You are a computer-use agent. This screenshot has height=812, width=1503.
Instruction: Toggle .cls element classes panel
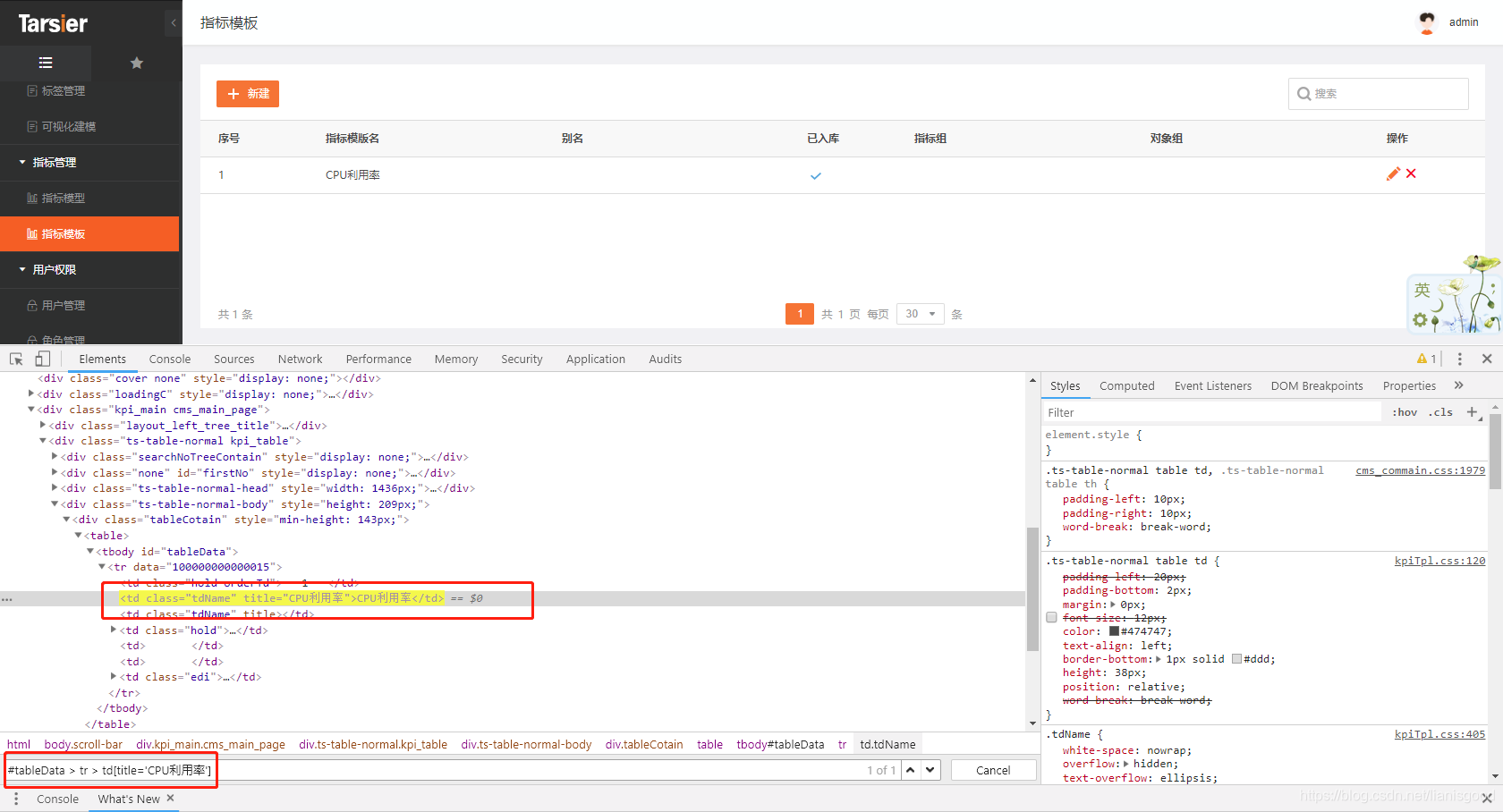pyautogui.click(x=1441, y=412)
